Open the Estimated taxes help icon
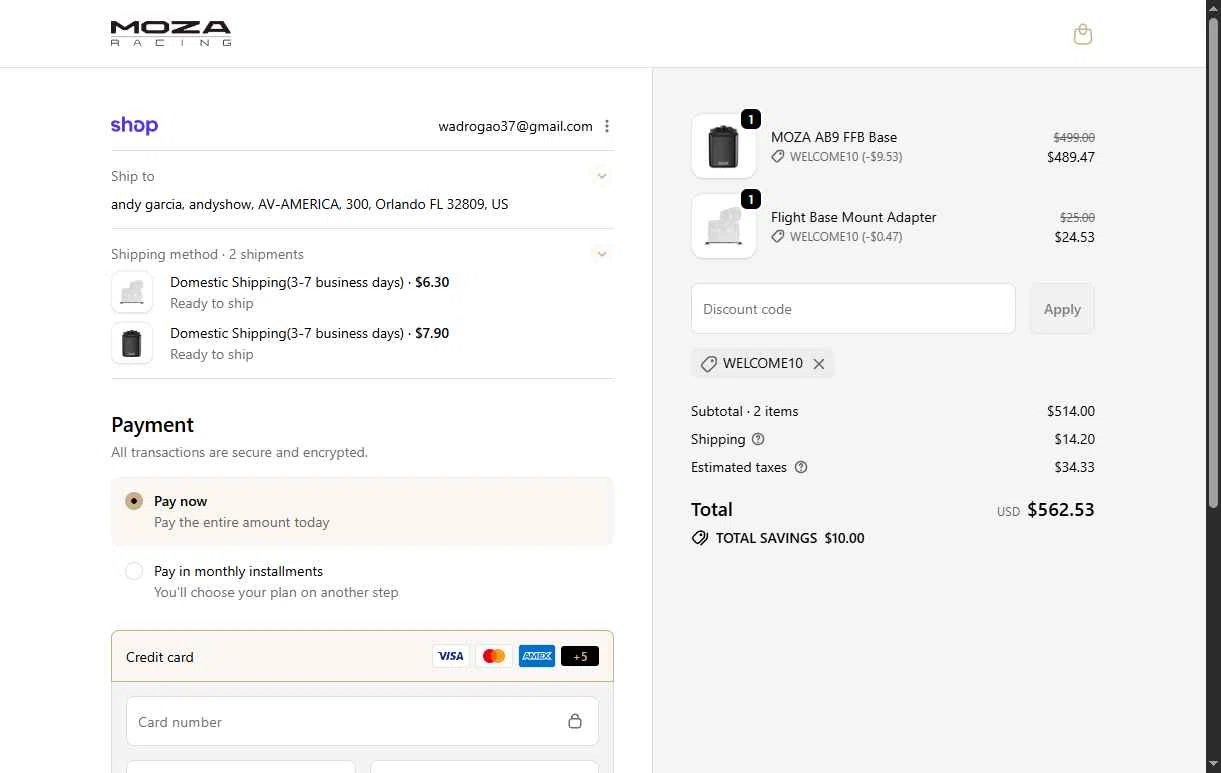This screenshot has width=1221, height=773. (x=800, y=467)
